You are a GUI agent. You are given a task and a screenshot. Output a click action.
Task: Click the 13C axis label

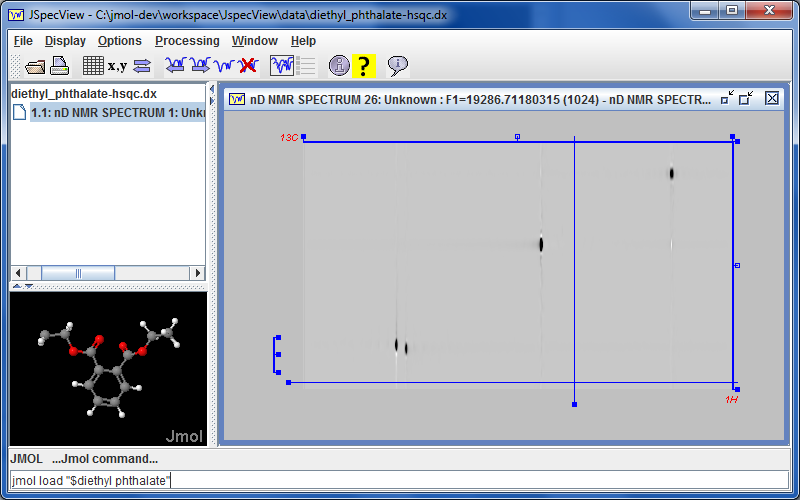[289, 138]
